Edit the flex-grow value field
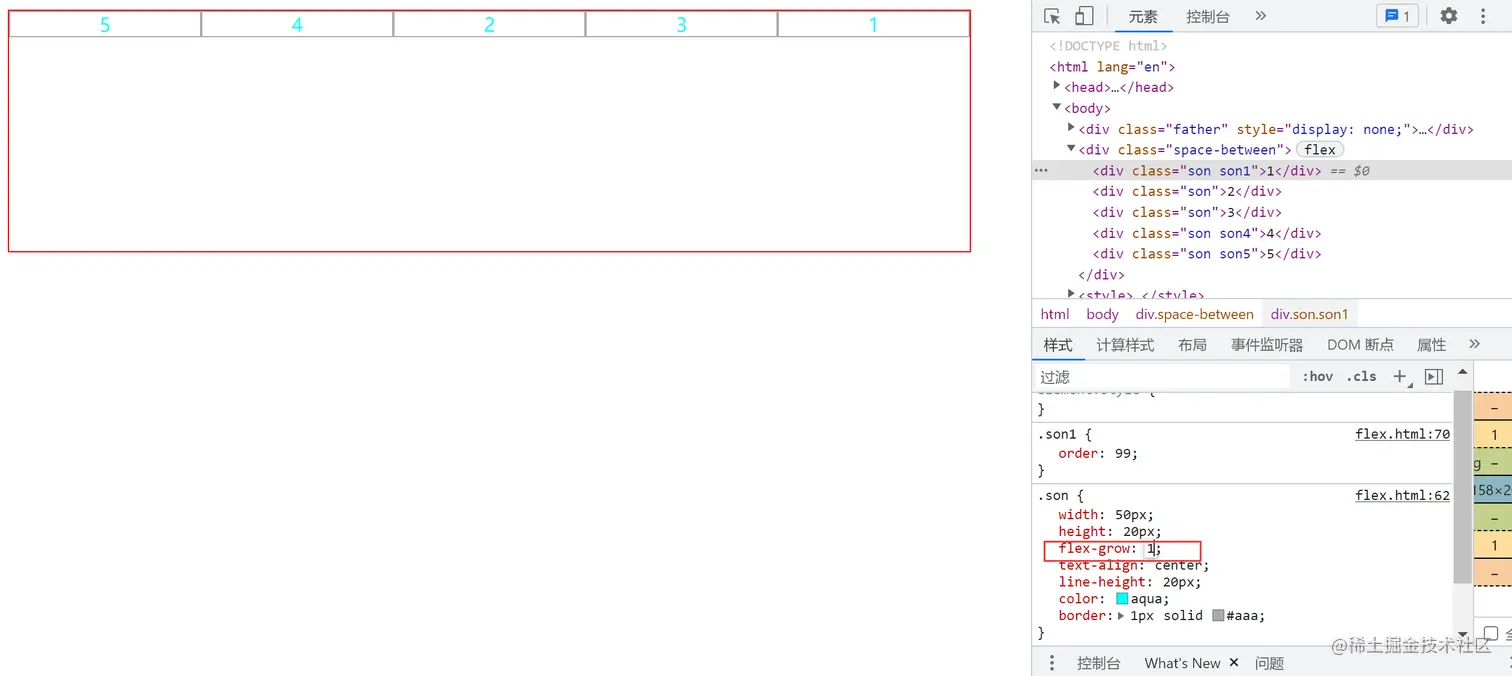Image resolution: width=1512 pixels, height=676 pixels. [1151, 549]
